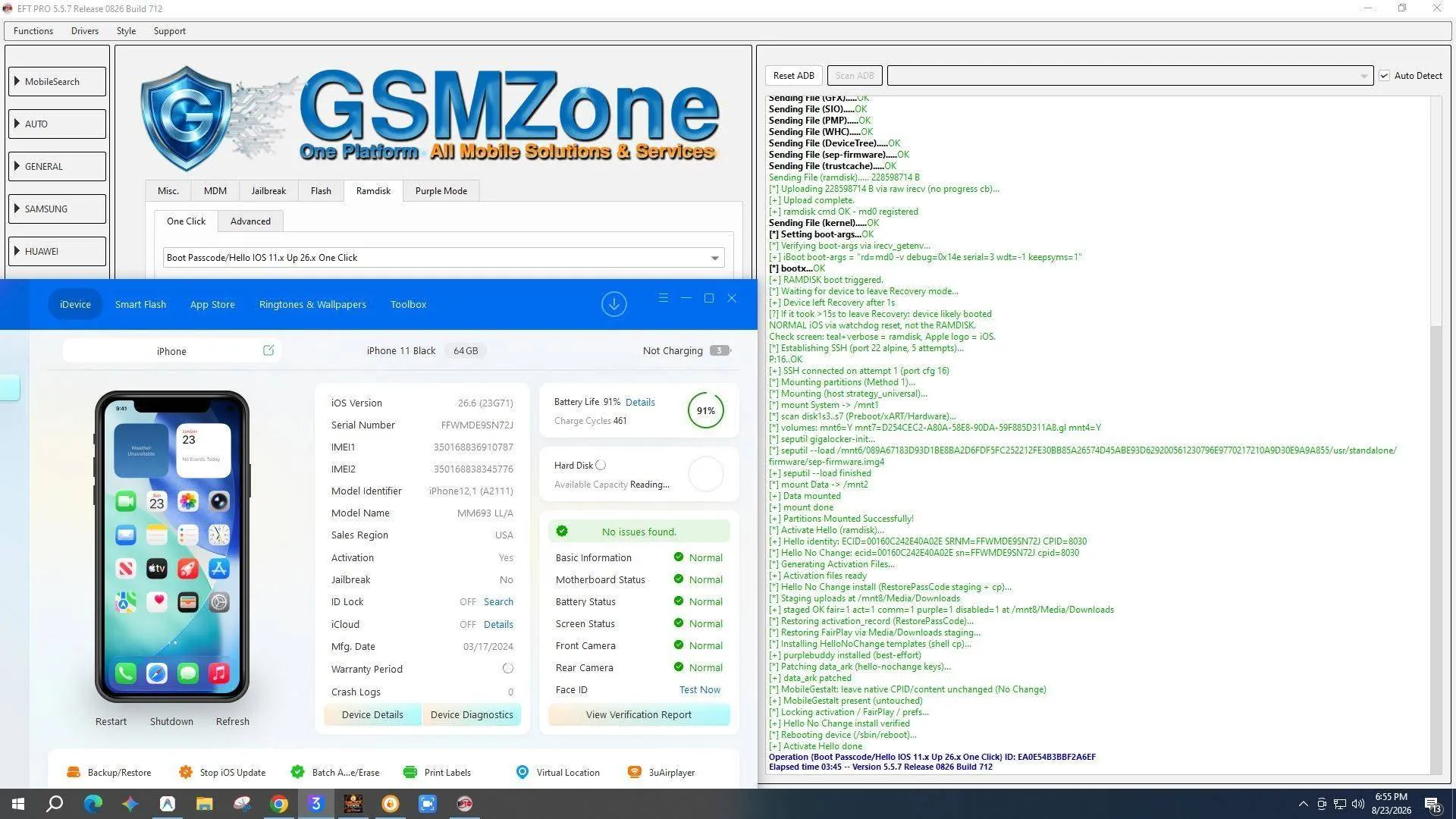The image size is (1456, 819).
Task: Click Test Now for Face ID
Action: 700,689
